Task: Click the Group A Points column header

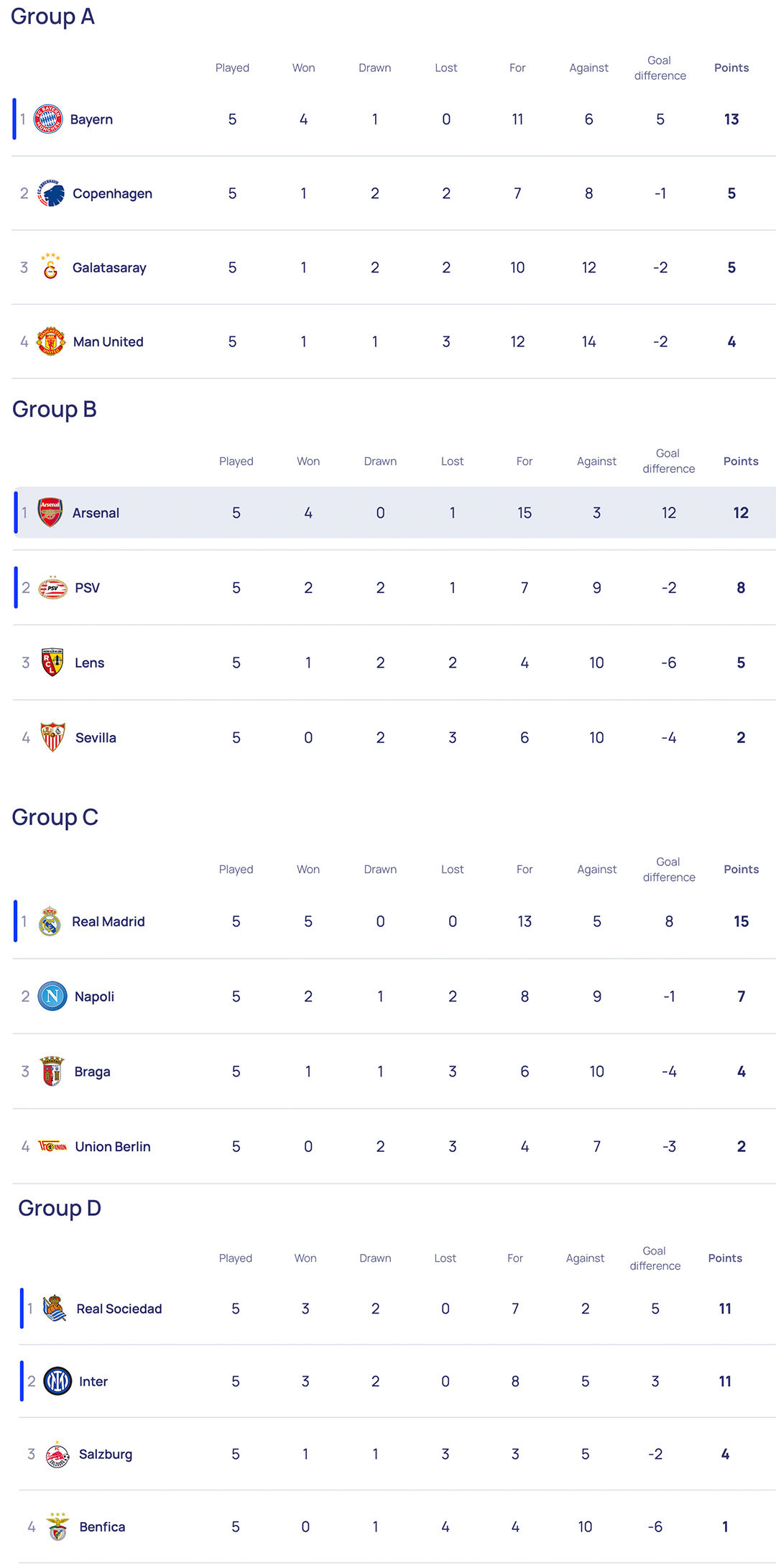Action: (x=731, y=68)
